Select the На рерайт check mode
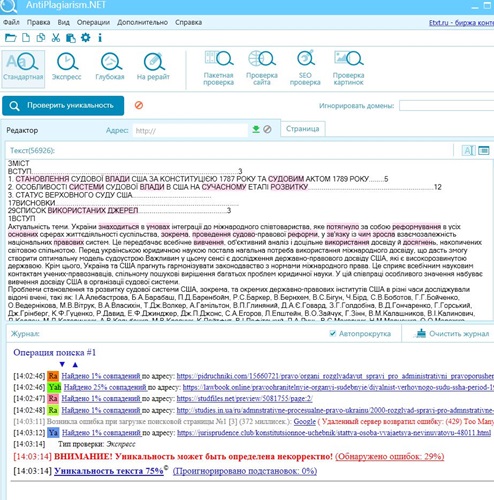 click(153, 67)
